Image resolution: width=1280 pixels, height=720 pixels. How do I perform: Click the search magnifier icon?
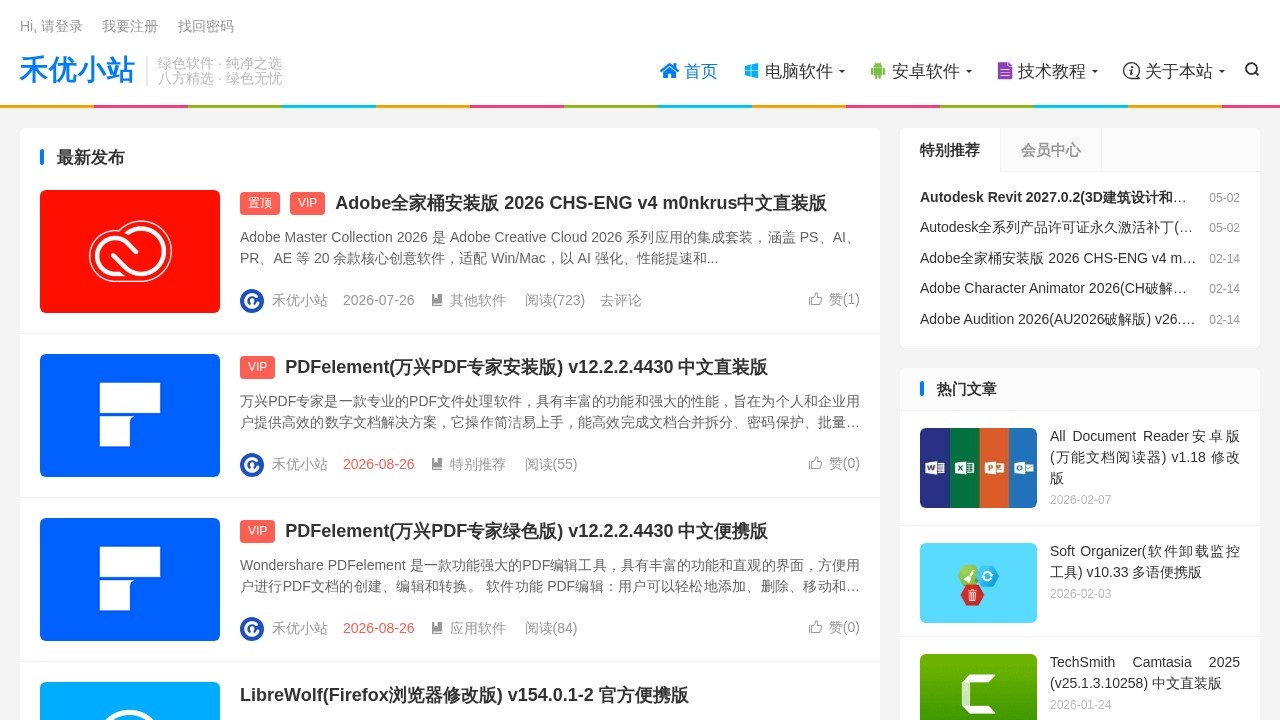(x=1252, y=69)
